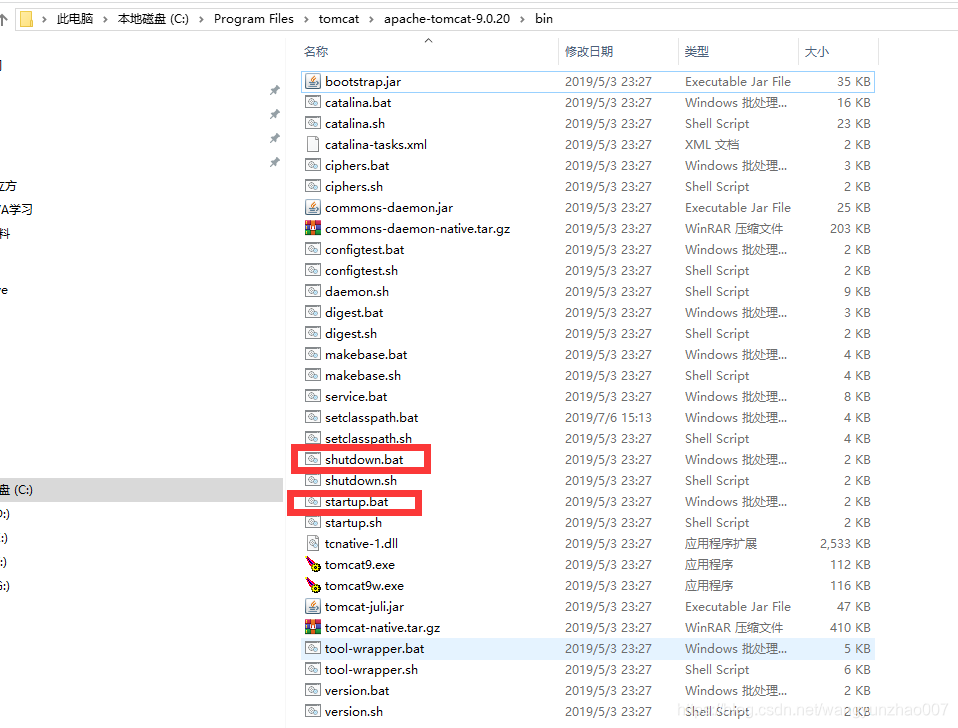Go to 本地磁盘 (C:) breadcrumb
Image resolution: width=958 pixels, height=728 pixels.
(x=153, y=19)
